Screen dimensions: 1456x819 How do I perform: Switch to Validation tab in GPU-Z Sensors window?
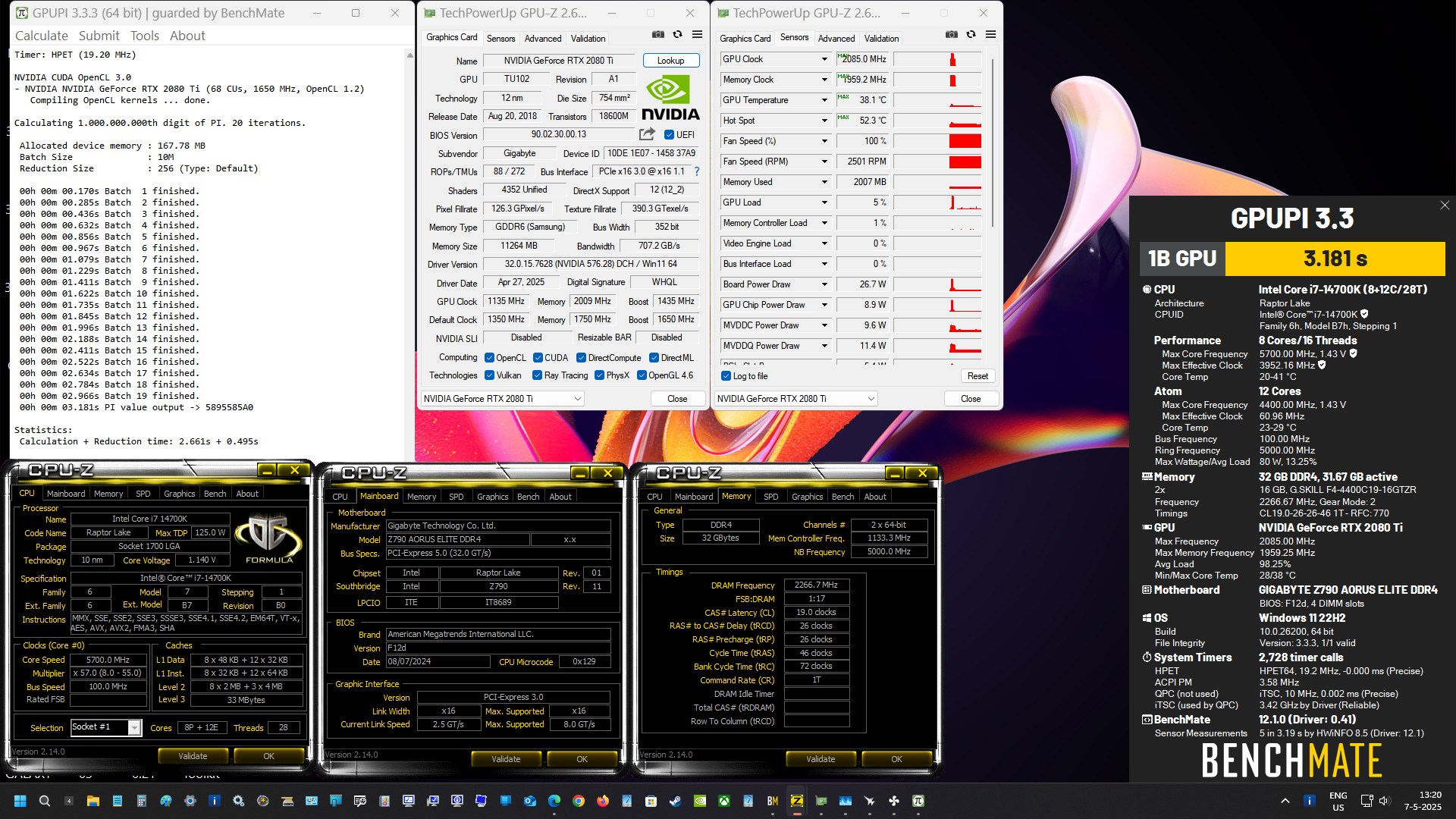tap(881, 39)
